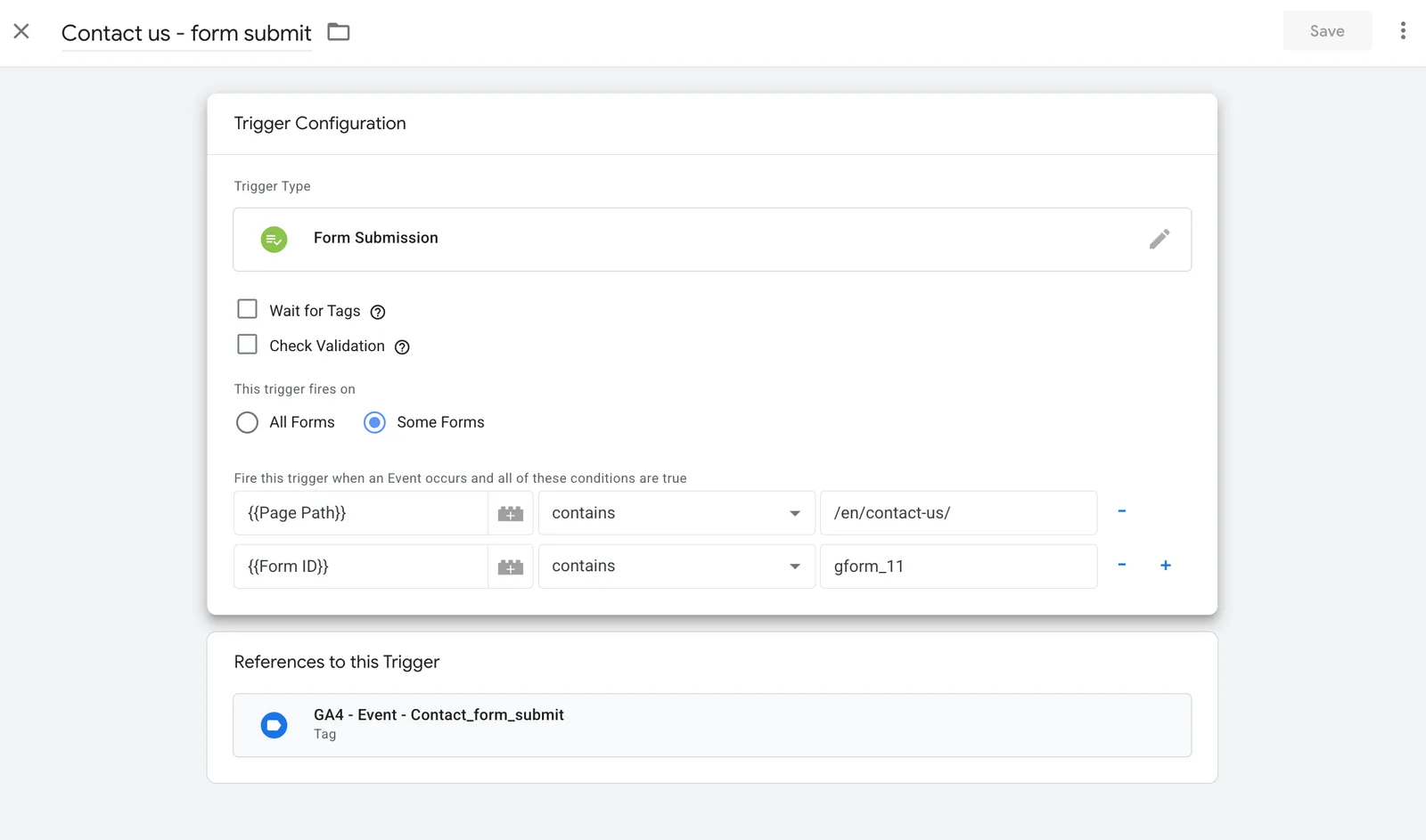Remove the Form ID condition with minus

[x=1122, y=565]
